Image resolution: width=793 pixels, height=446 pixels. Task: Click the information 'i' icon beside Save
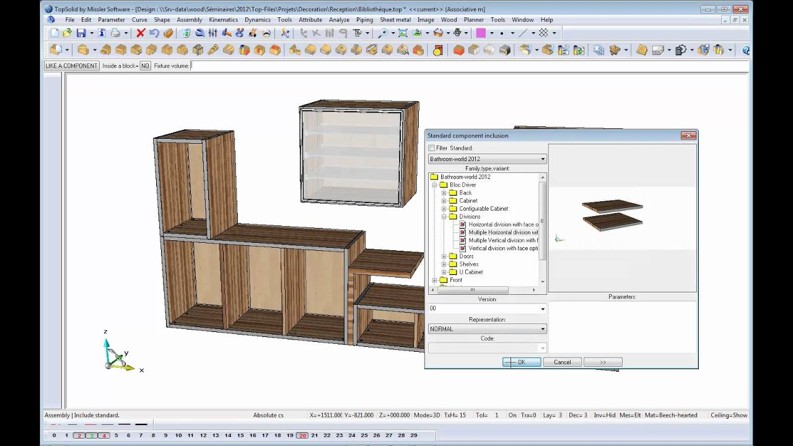pyautogui.click(x=102, y=33)
